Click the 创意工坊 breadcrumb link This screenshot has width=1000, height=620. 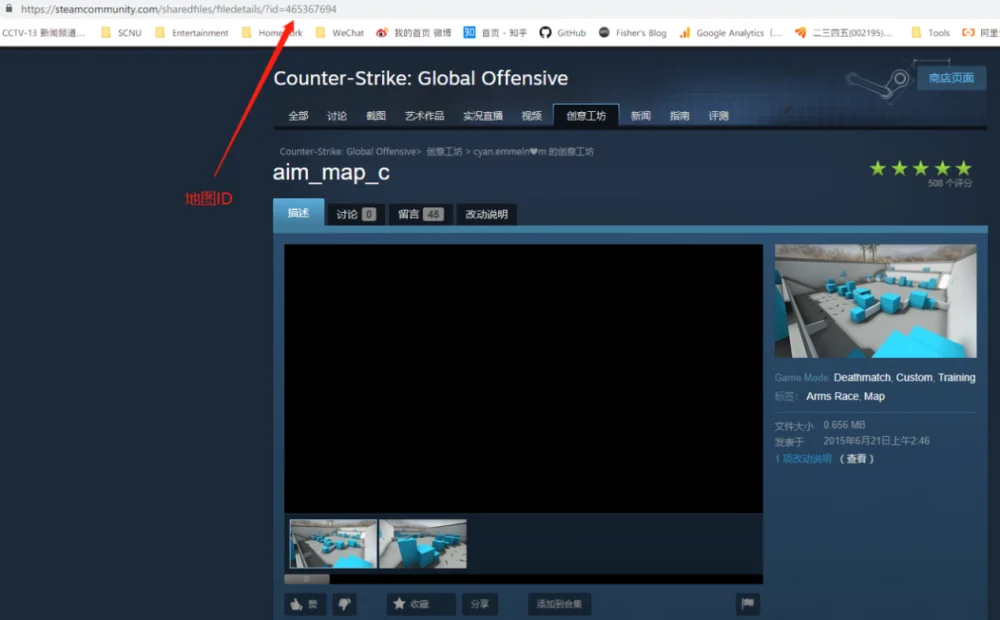click(444, 151)
